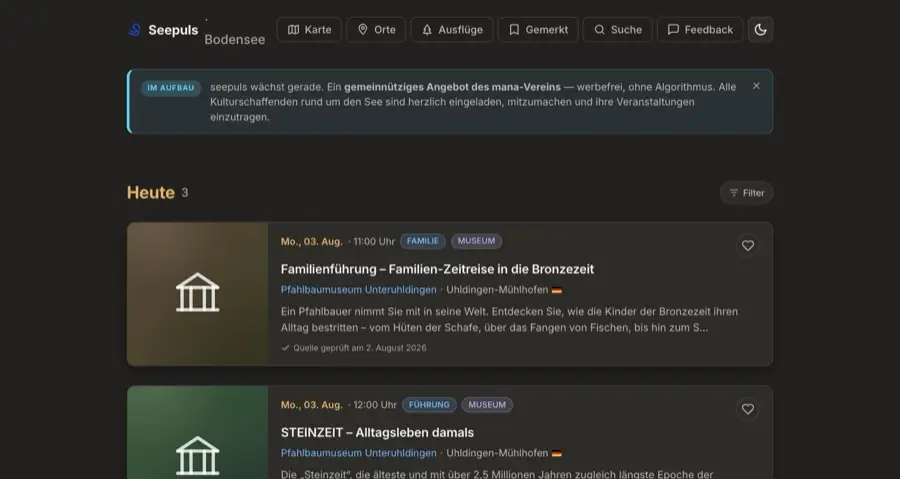Open the Feedback form
Screen dimensions: 900x479
click(x=700, y=30)
